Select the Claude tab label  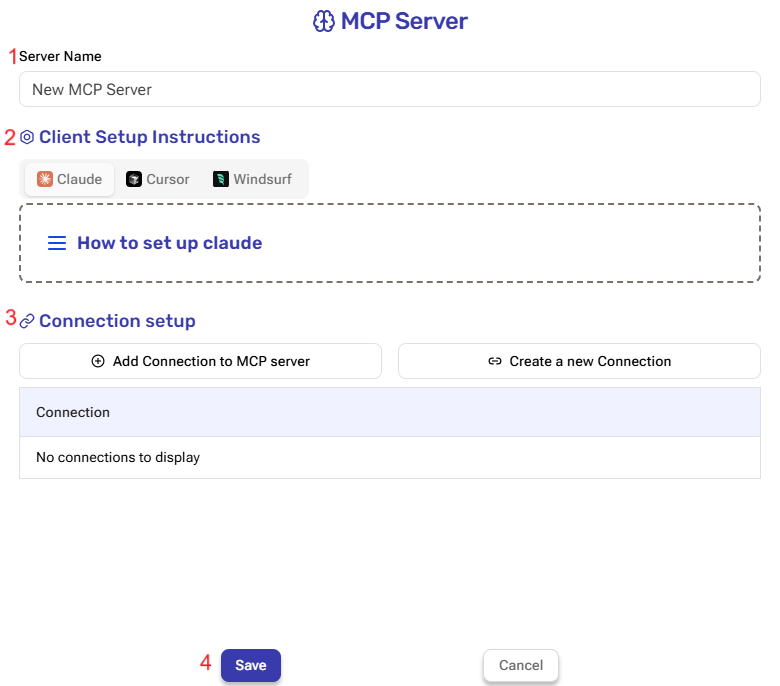(x=79, y=179)
